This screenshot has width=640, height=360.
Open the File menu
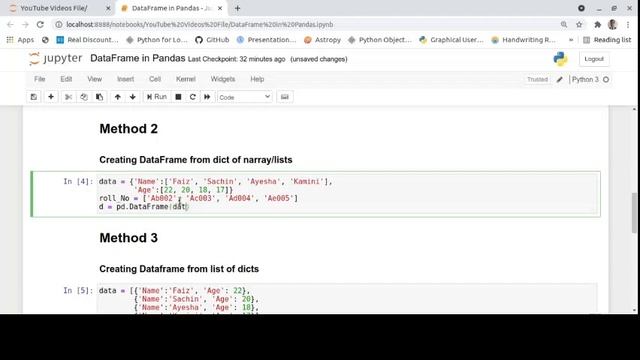coord(40,79)
